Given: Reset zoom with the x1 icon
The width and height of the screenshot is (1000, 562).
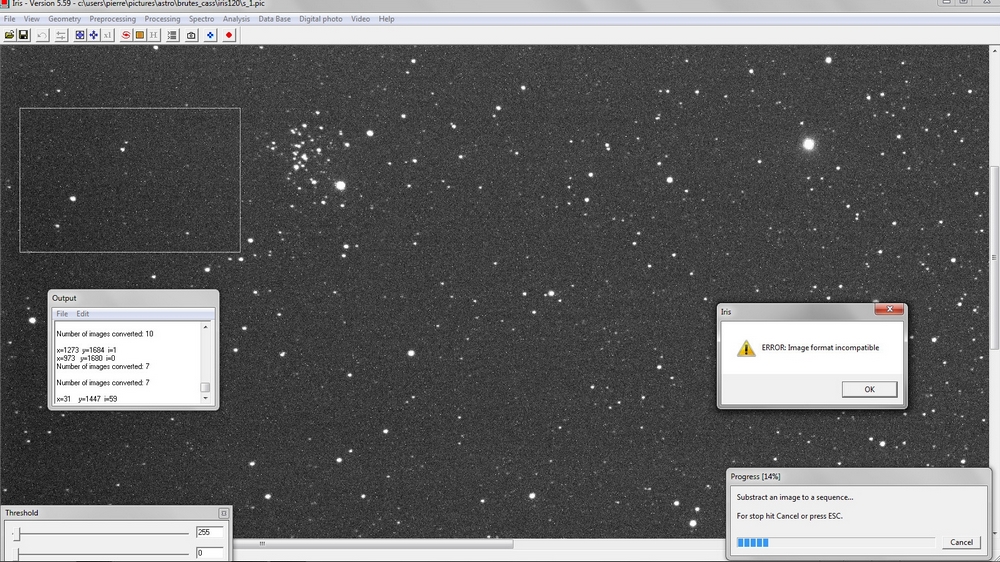Looking at the screenshot, I should pyautogui.click(x=108, y=35).
